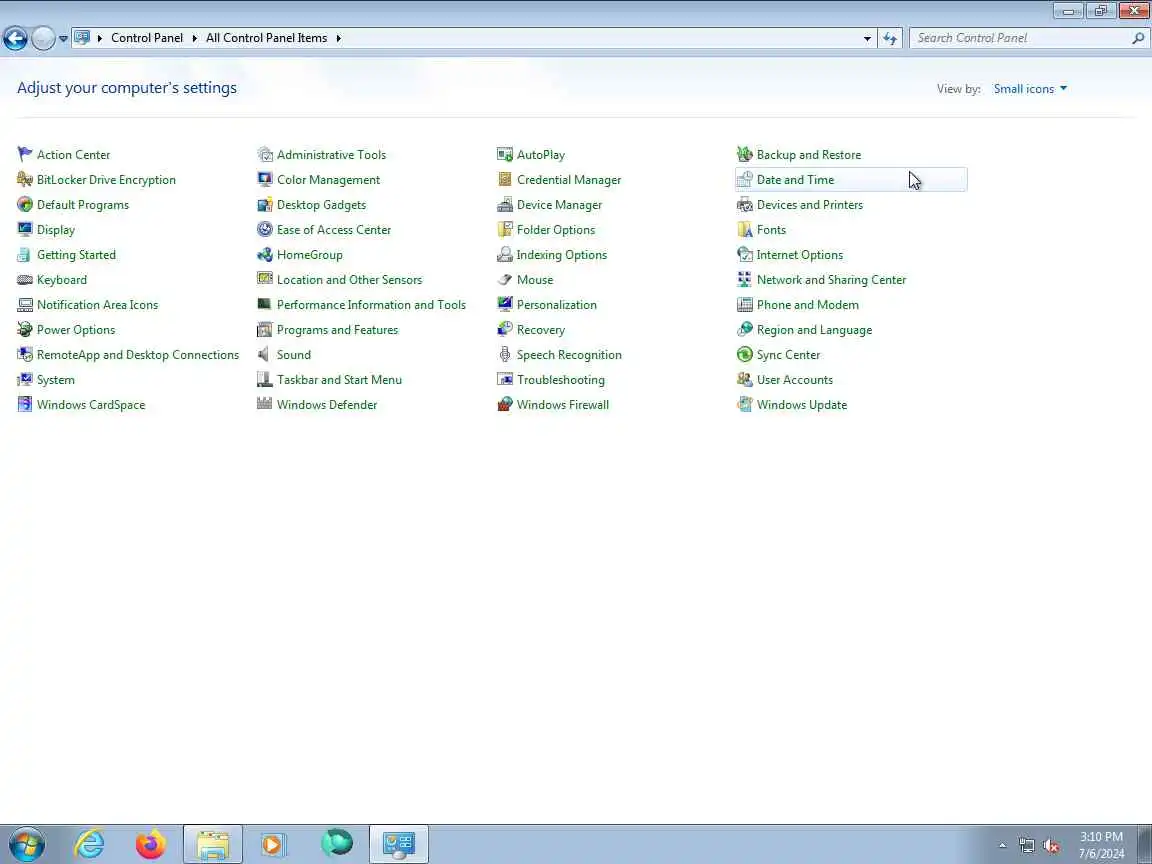Show hidden icons in system tray
The height and width of the screenshot is (864, 1152).
pos(1002,845)
